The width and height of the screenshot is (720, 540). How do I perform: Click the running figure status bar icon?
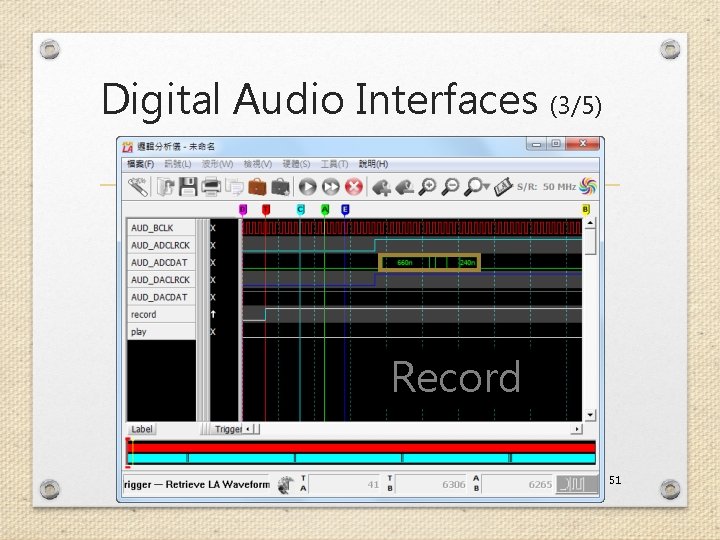[286, 485]
